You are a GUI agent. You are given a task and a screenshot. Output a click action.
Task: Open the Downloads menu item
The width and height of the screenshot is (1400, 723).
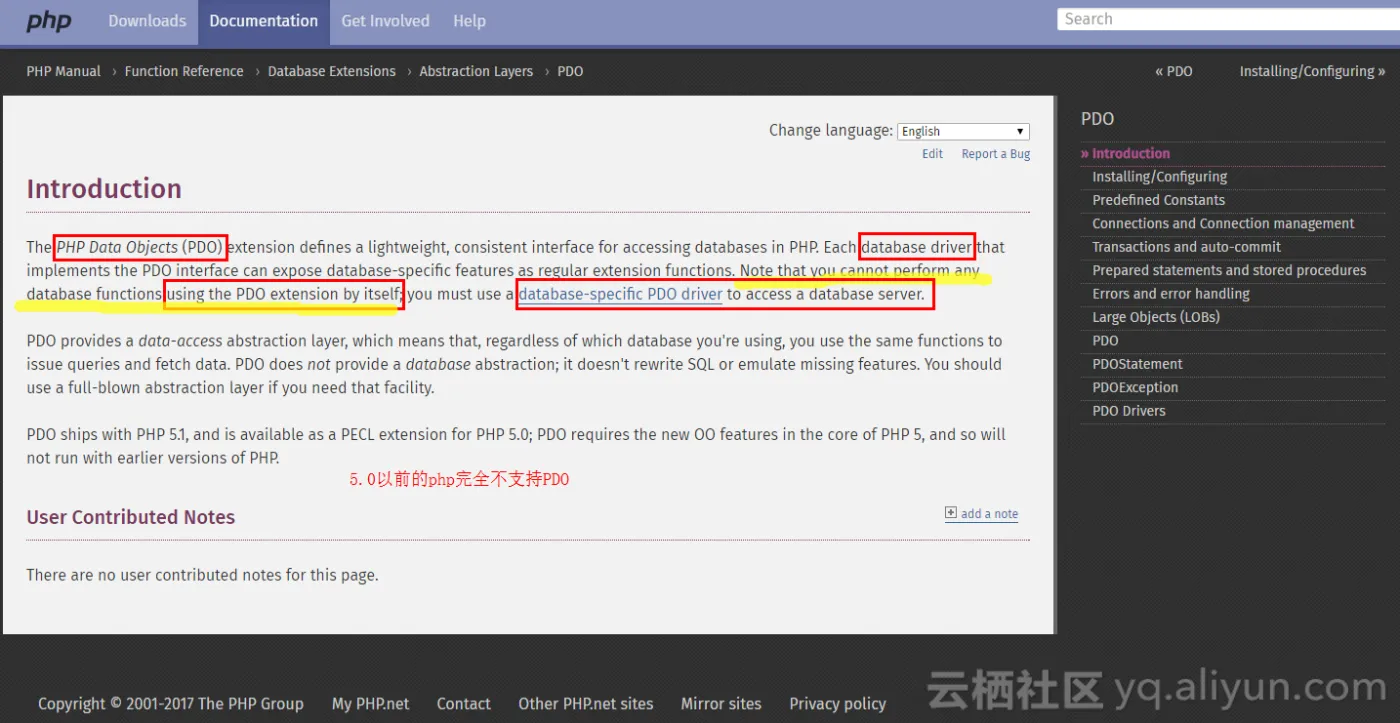[x=147, y=21]
